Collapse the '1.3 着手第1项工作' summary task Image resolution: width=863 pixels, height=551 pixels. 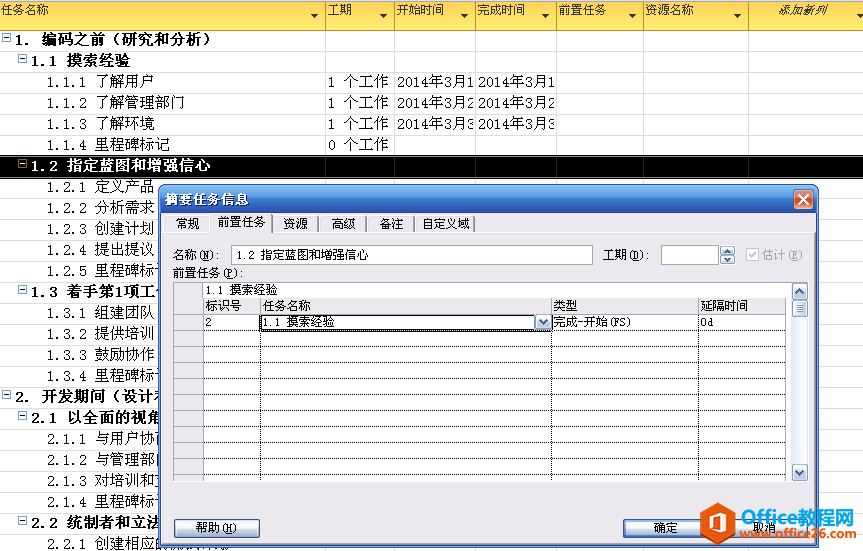tap(23, 290)
